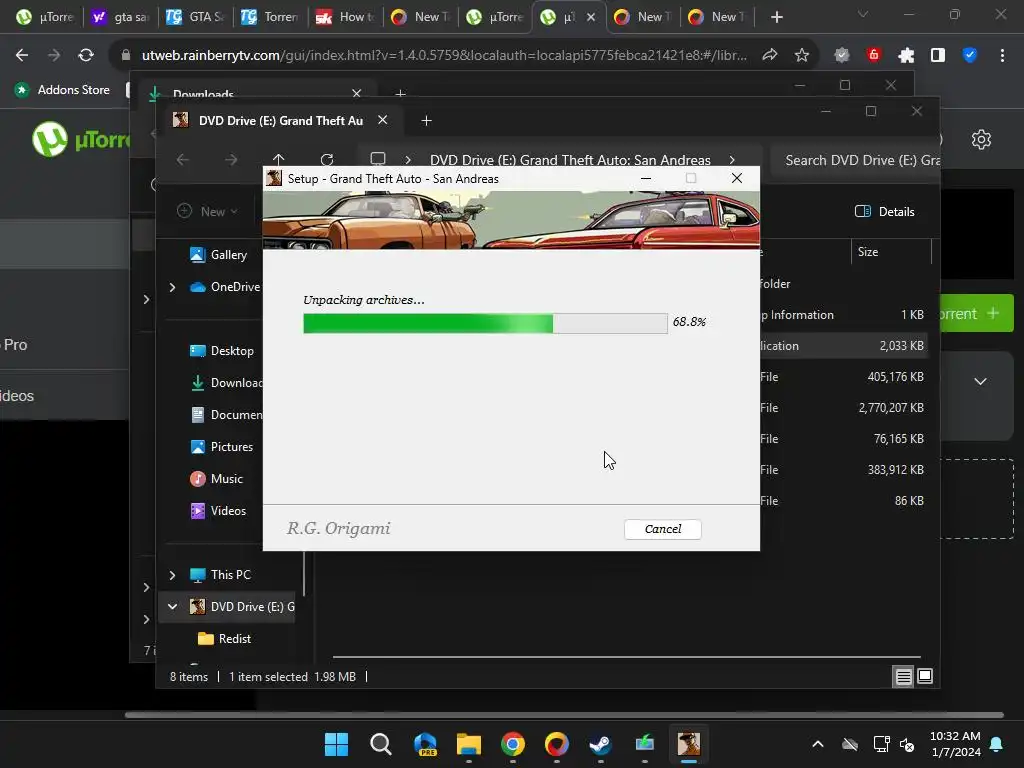Open µTorrent settings gear
The height and width of the screenshot is (768, 1024).
click(981, 140)
